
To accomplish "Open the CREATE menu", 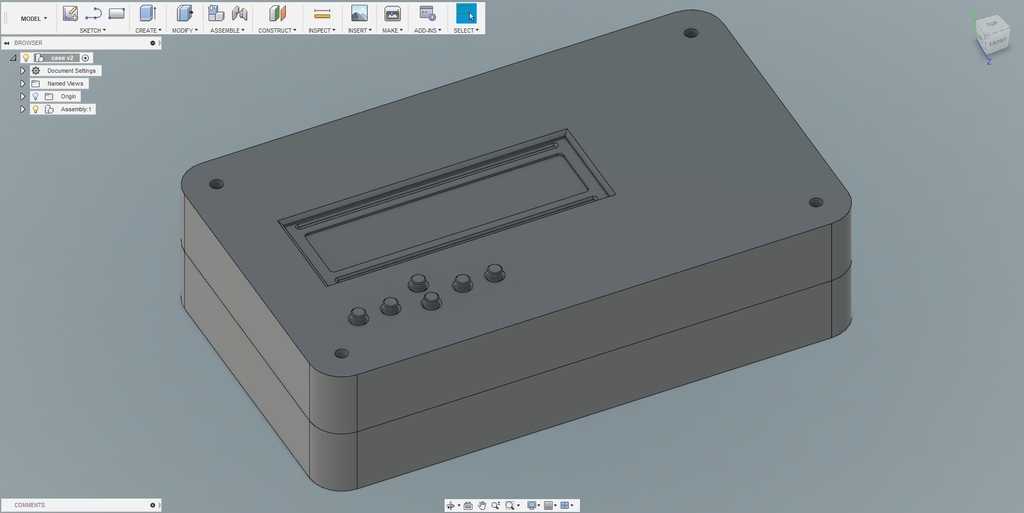I will pyautogui.click(x=147, y=30).
